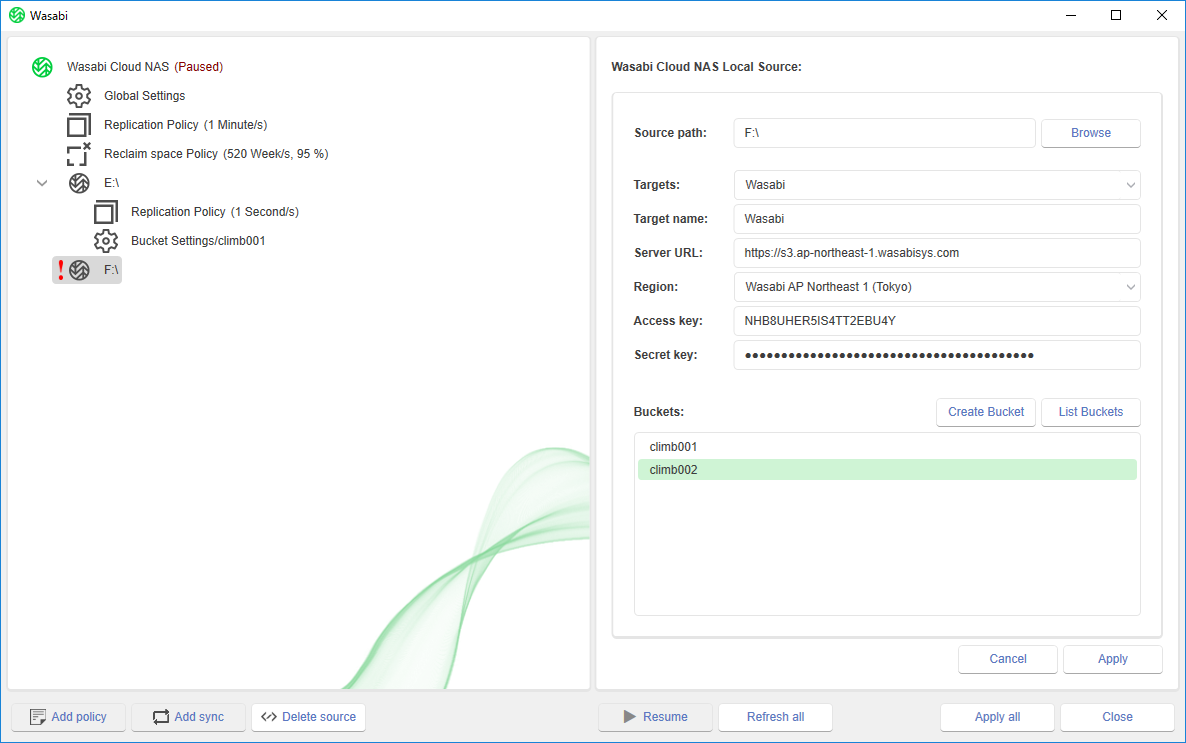
Task: Click the red error mark beside F:\
Action: (61, 270)
